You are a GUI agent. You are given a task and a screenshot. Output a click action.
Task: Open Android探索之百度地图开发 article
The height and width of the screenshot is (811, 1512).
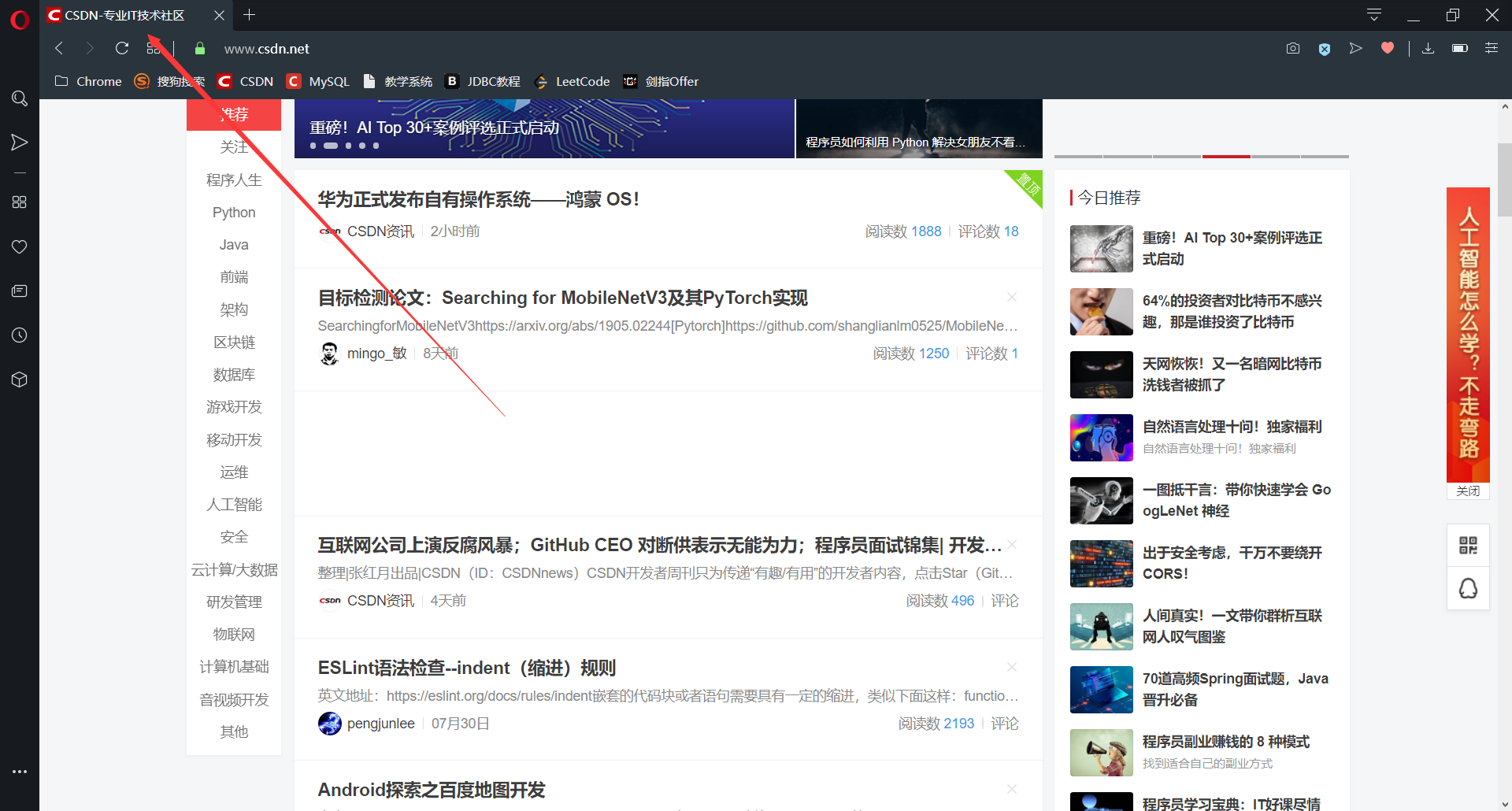(x=432, y=790)
